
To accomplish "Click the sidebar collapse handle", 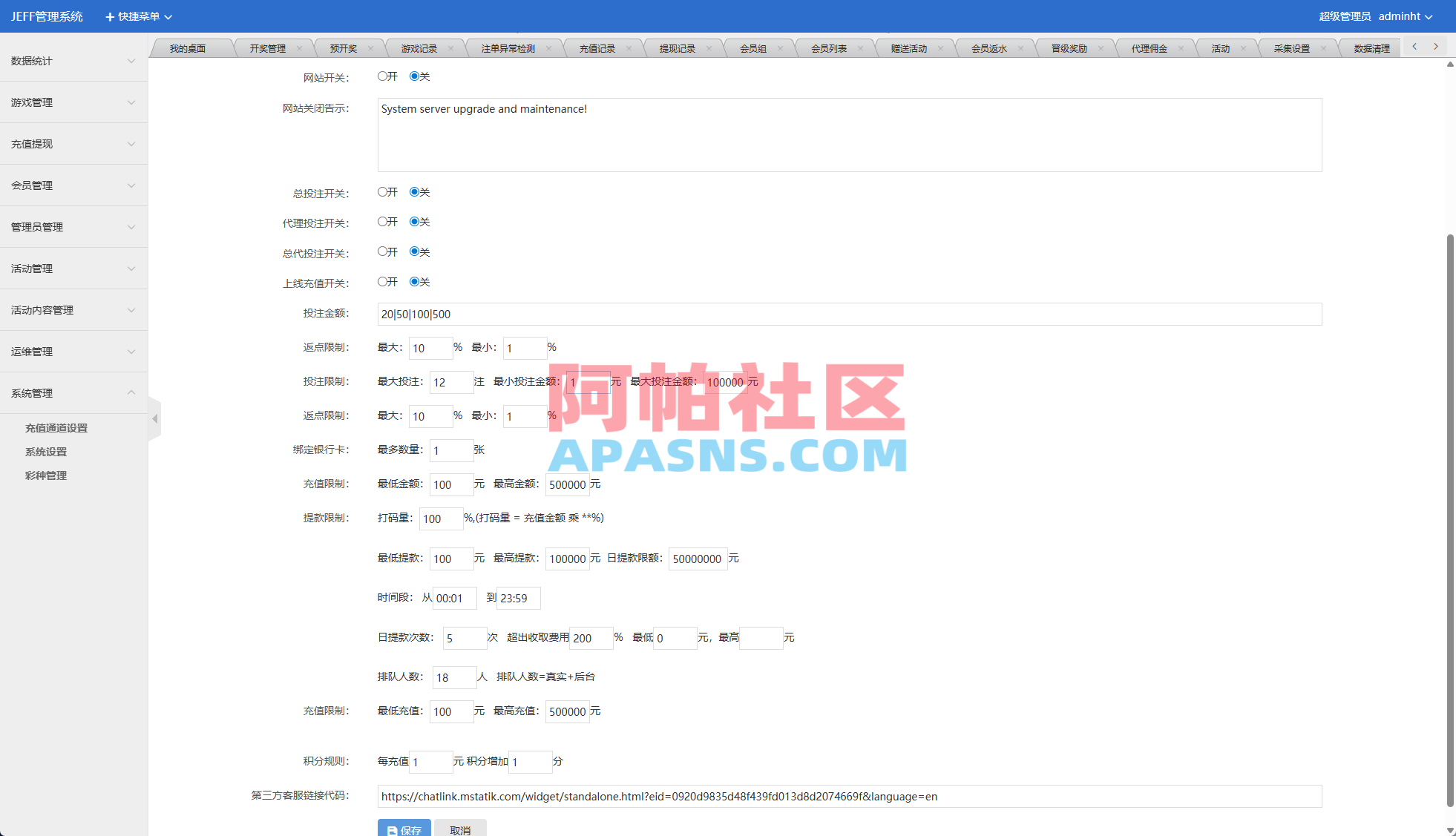I will coord(155,419).
